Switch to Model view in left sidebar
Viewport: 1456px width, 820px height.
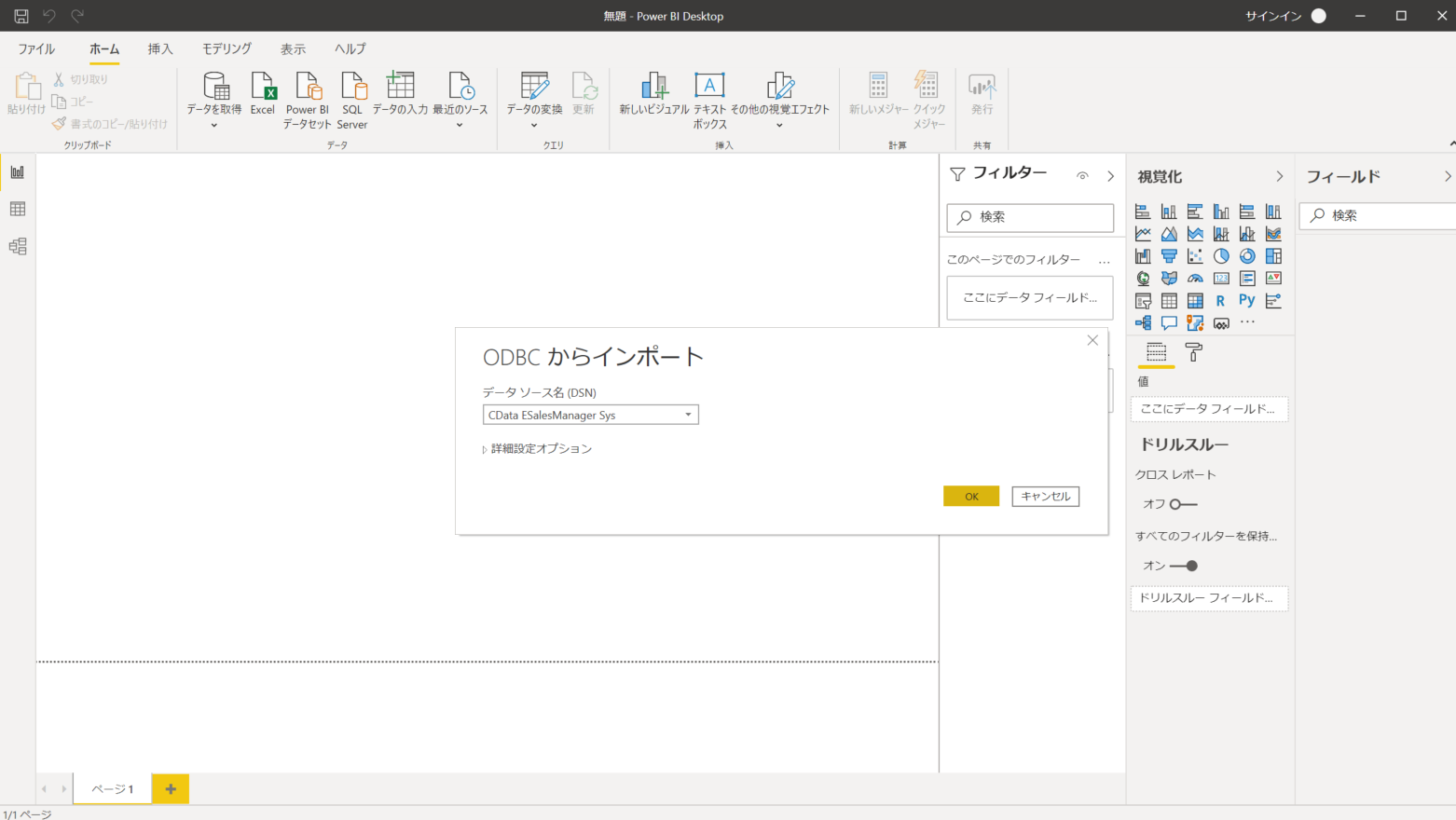coord(18,247)
